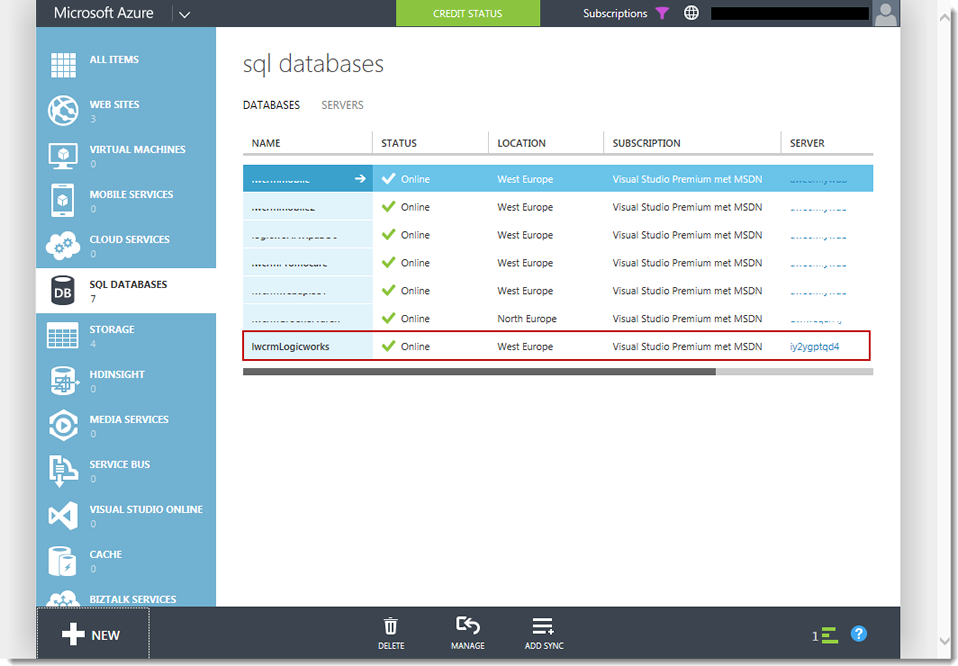Open the BizTalk Services icon
This screenshot has height=666, width=958.
[x=63, y=599]
